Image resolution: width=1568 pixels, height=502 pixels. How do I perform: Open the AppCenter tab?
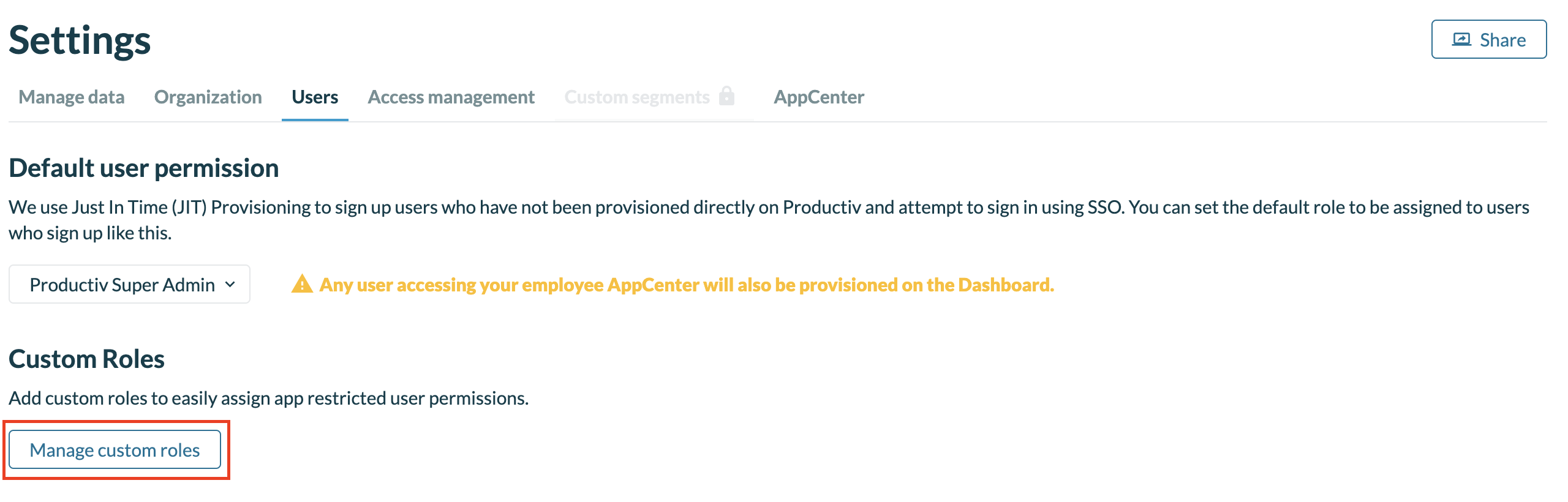tap(819, 97)
